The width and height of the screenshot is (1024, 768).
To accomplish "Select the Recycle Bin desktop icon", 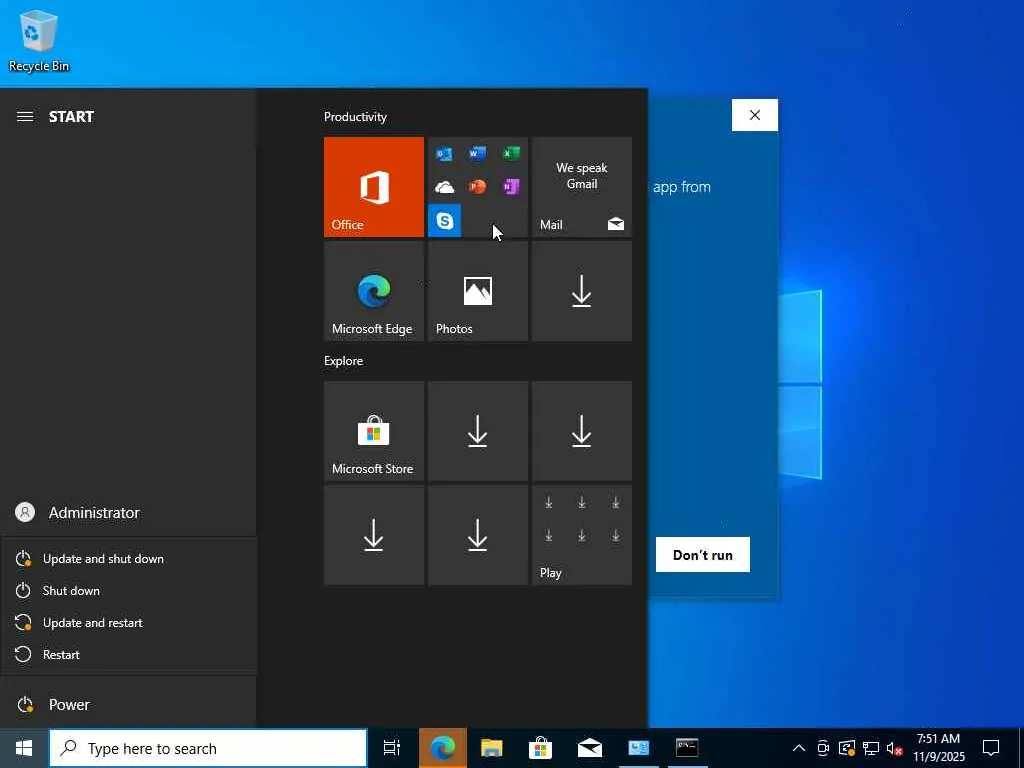I will [39, 40].
